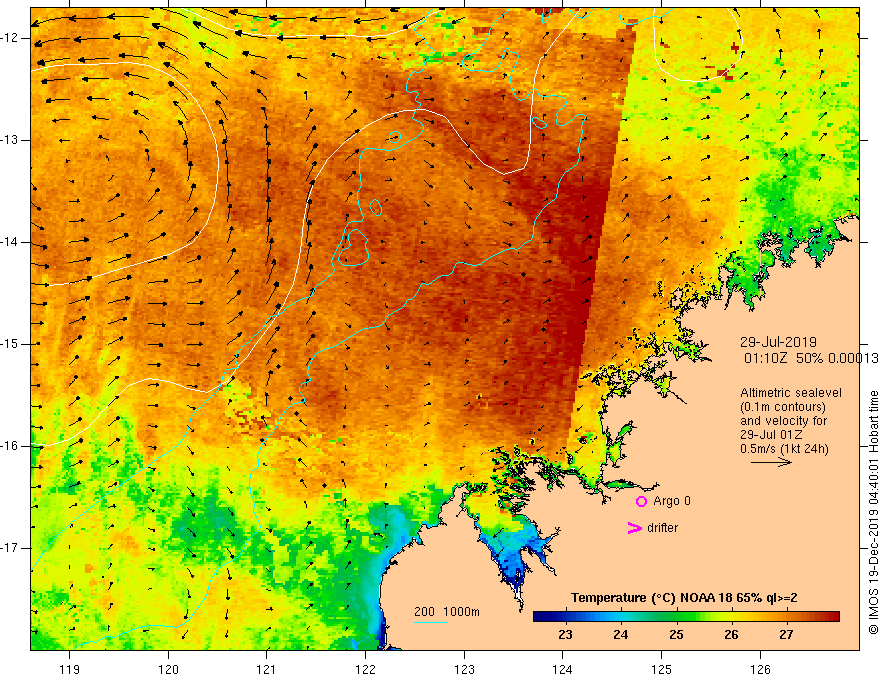
Task: Click the 124 longitude axis label
Action: click(563, 669)
